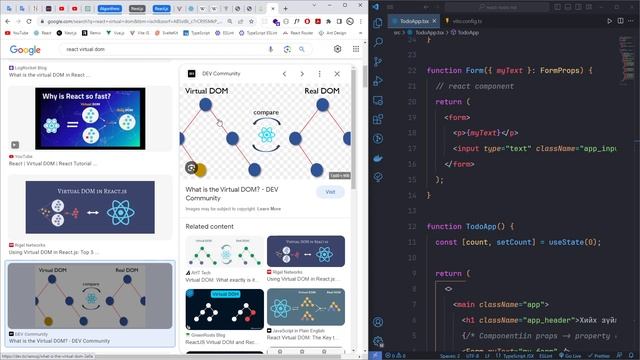Open the YouTube bookmark
Viewport: 640px width, 360px height.
17,33
